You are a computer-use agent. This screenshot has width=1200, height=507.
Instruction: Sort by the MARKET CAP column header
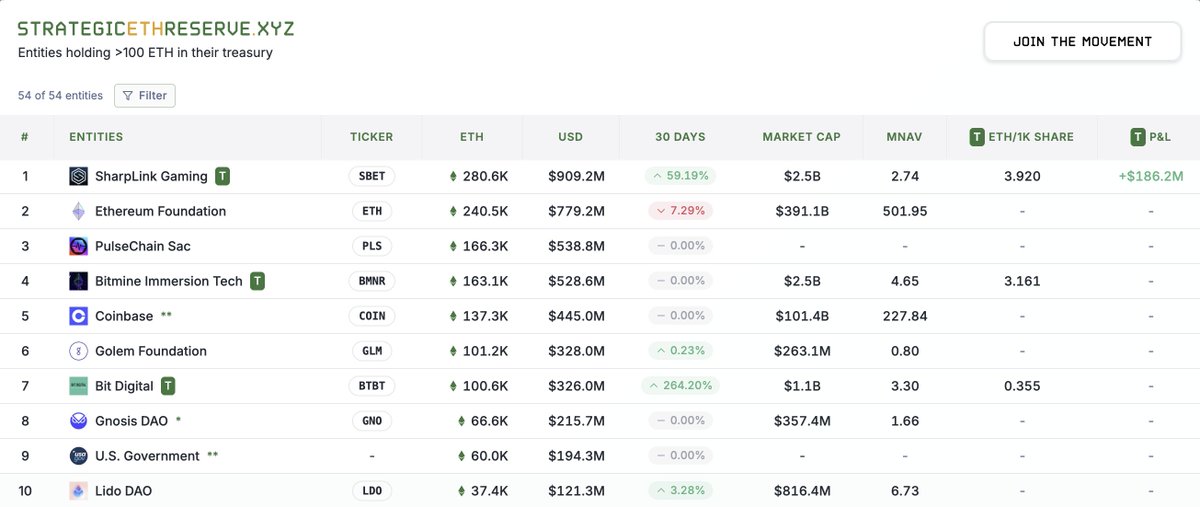coord(801,137)
